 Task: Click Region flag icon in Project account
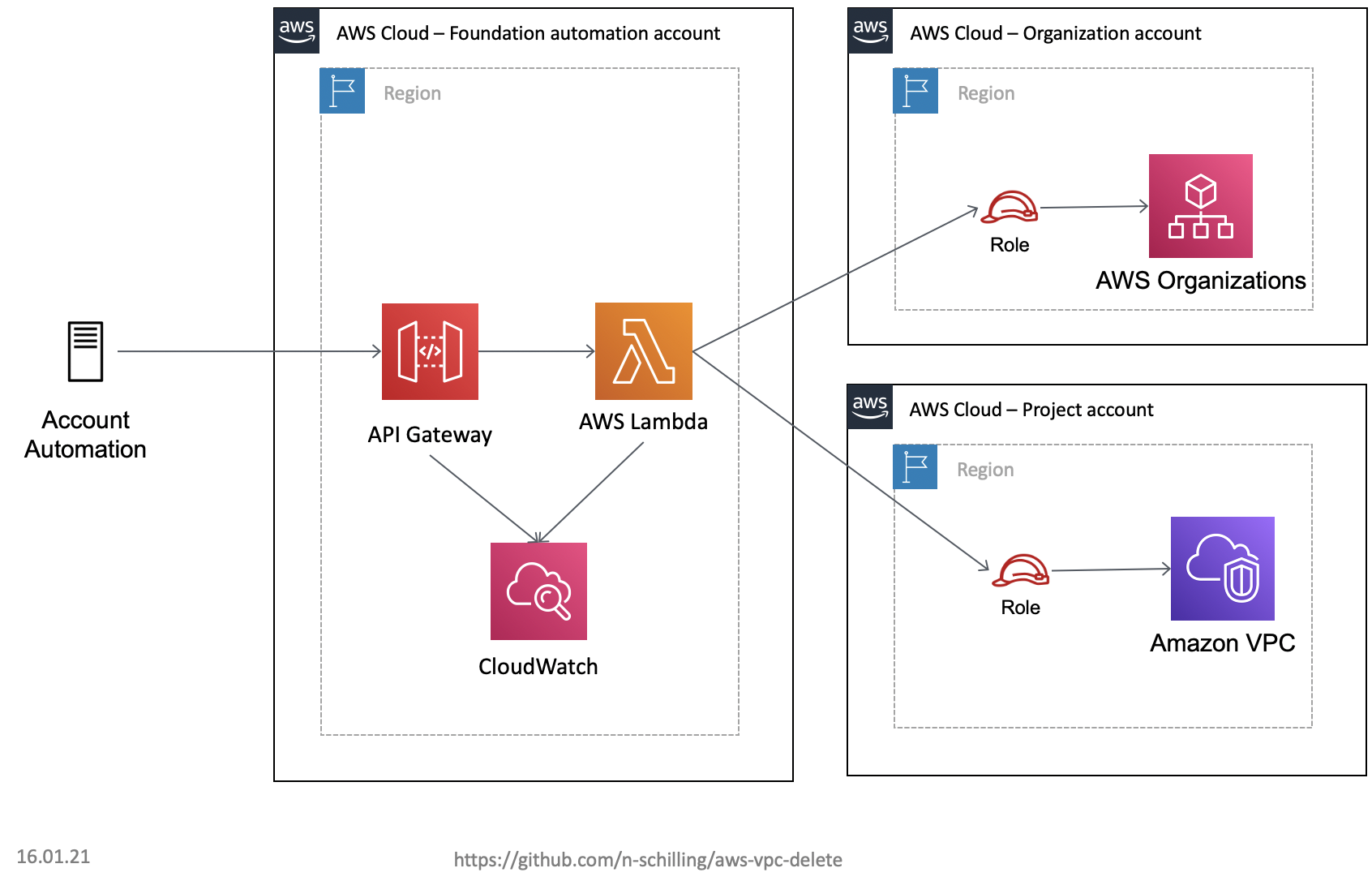click(915, 466)
